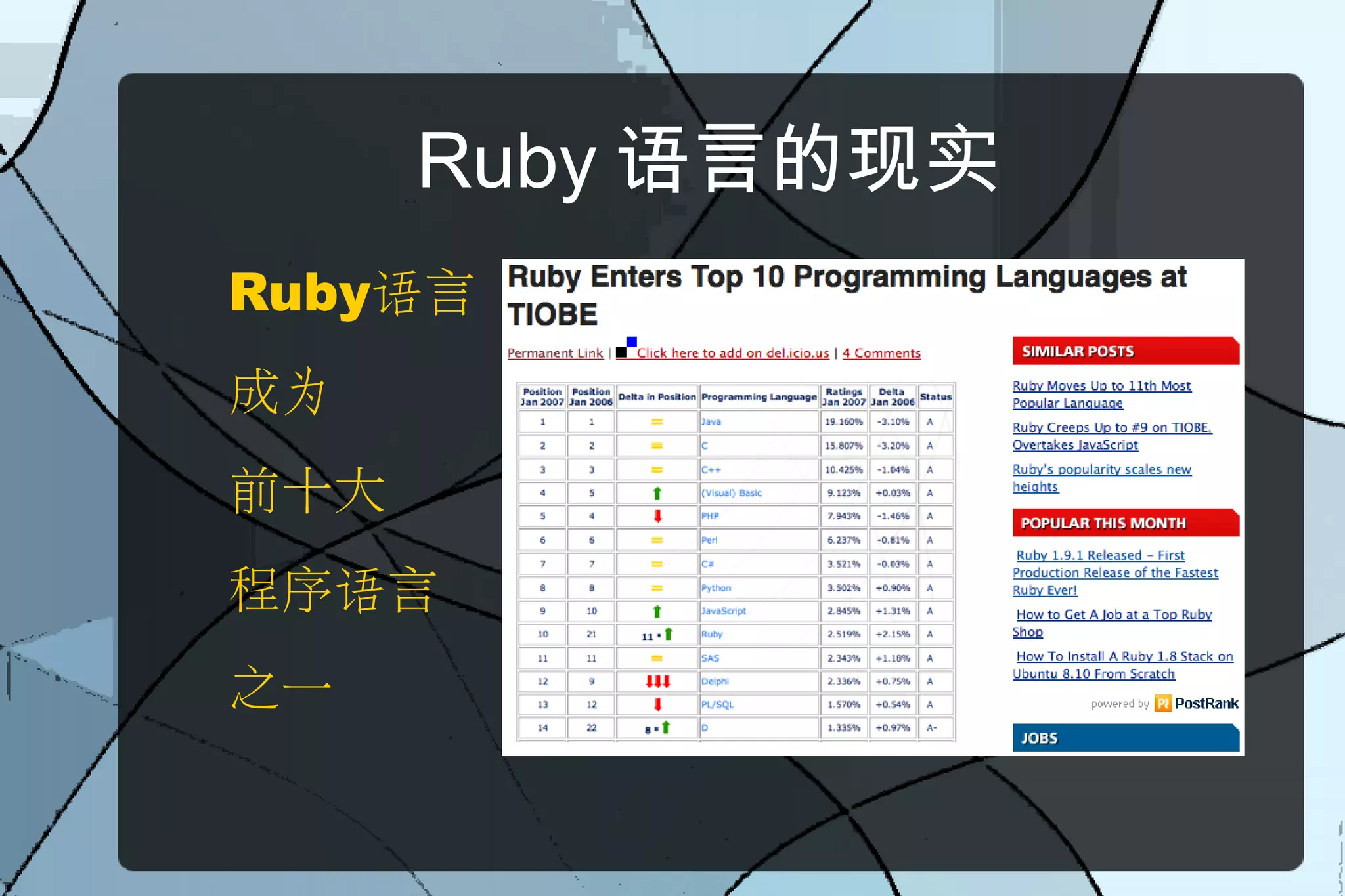Click the 'Status' column header
The image size is (1345, 896).
[936, 397]
